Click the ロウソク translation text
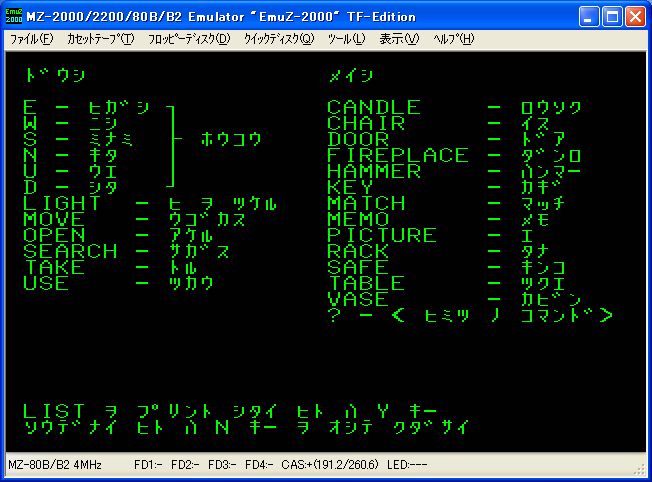The width and height of the screenshot is (652, 482). click(551, 107)
